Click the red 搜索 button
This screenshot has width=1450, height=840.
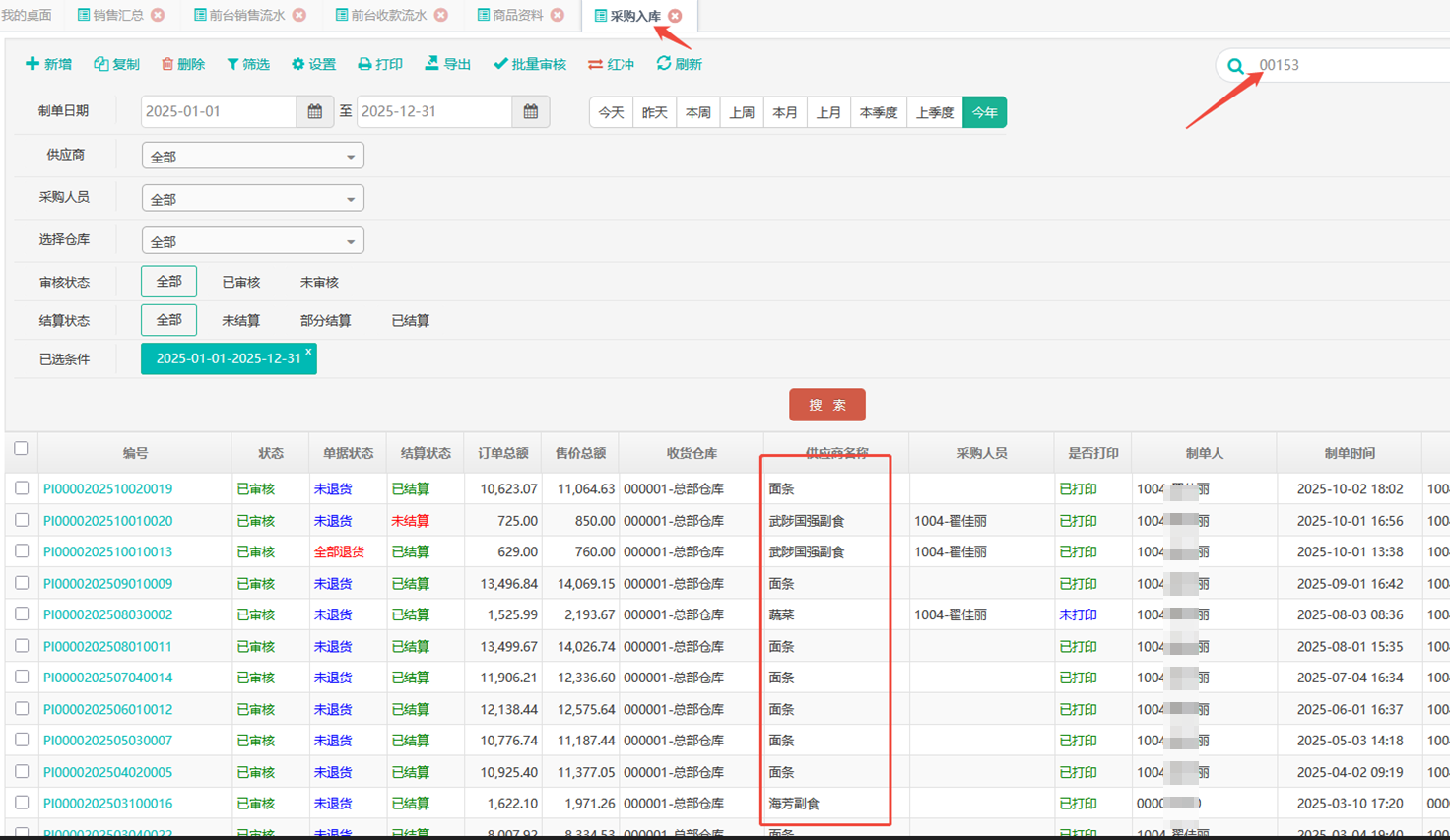826,405
